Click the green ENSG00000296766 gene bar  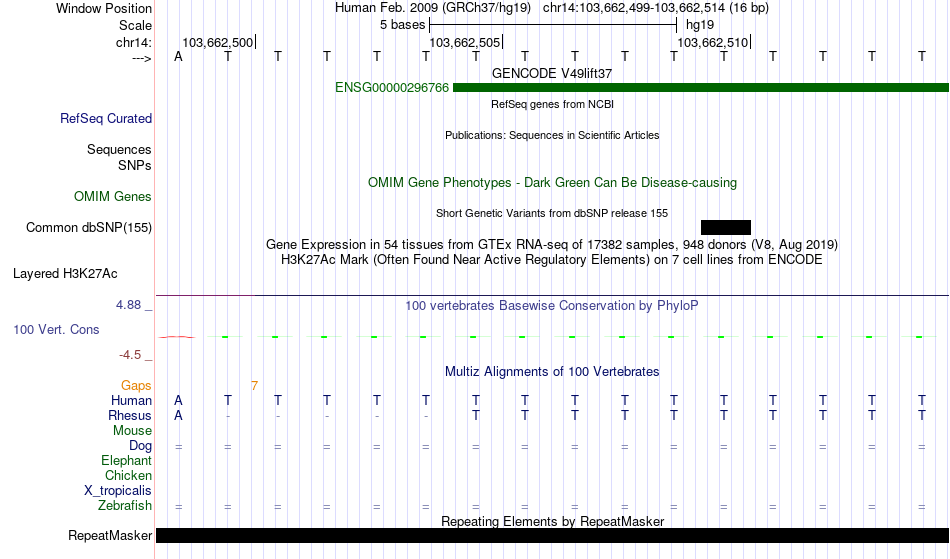[701, 88]
